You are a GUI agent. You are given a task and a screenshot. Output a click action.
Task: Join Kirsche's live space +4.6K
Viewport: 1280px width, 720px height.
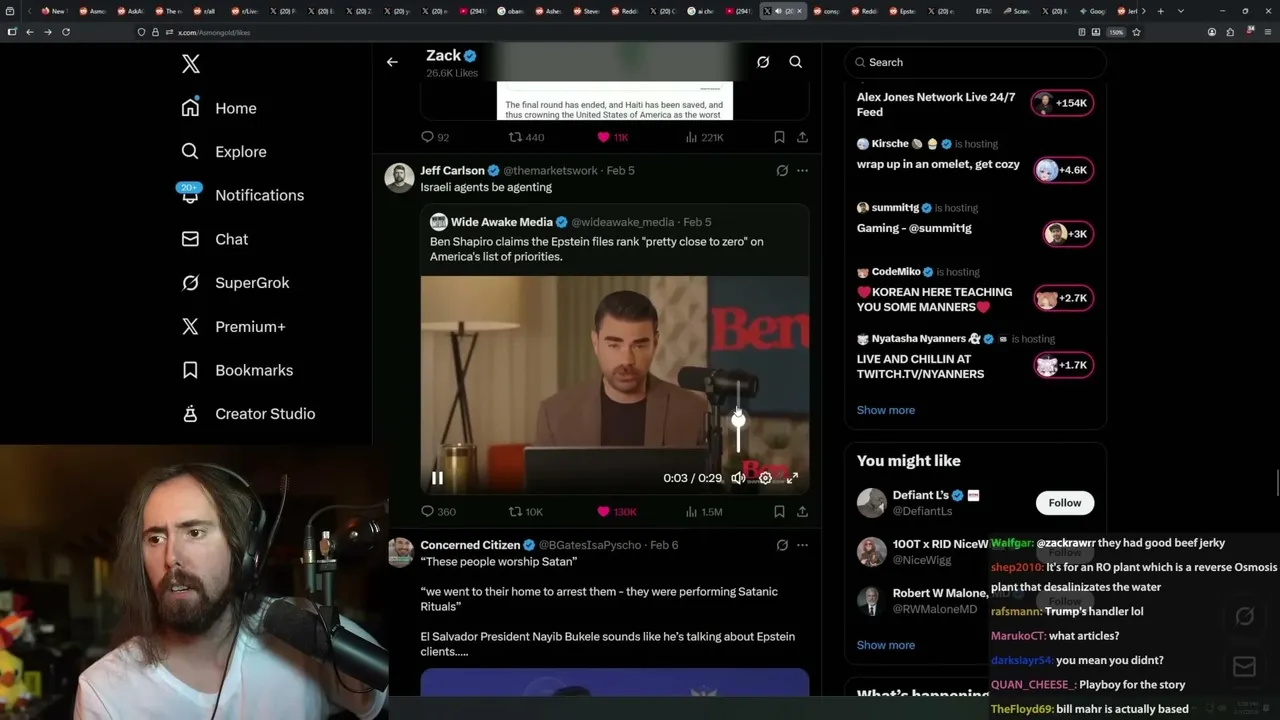[1063, 170]
